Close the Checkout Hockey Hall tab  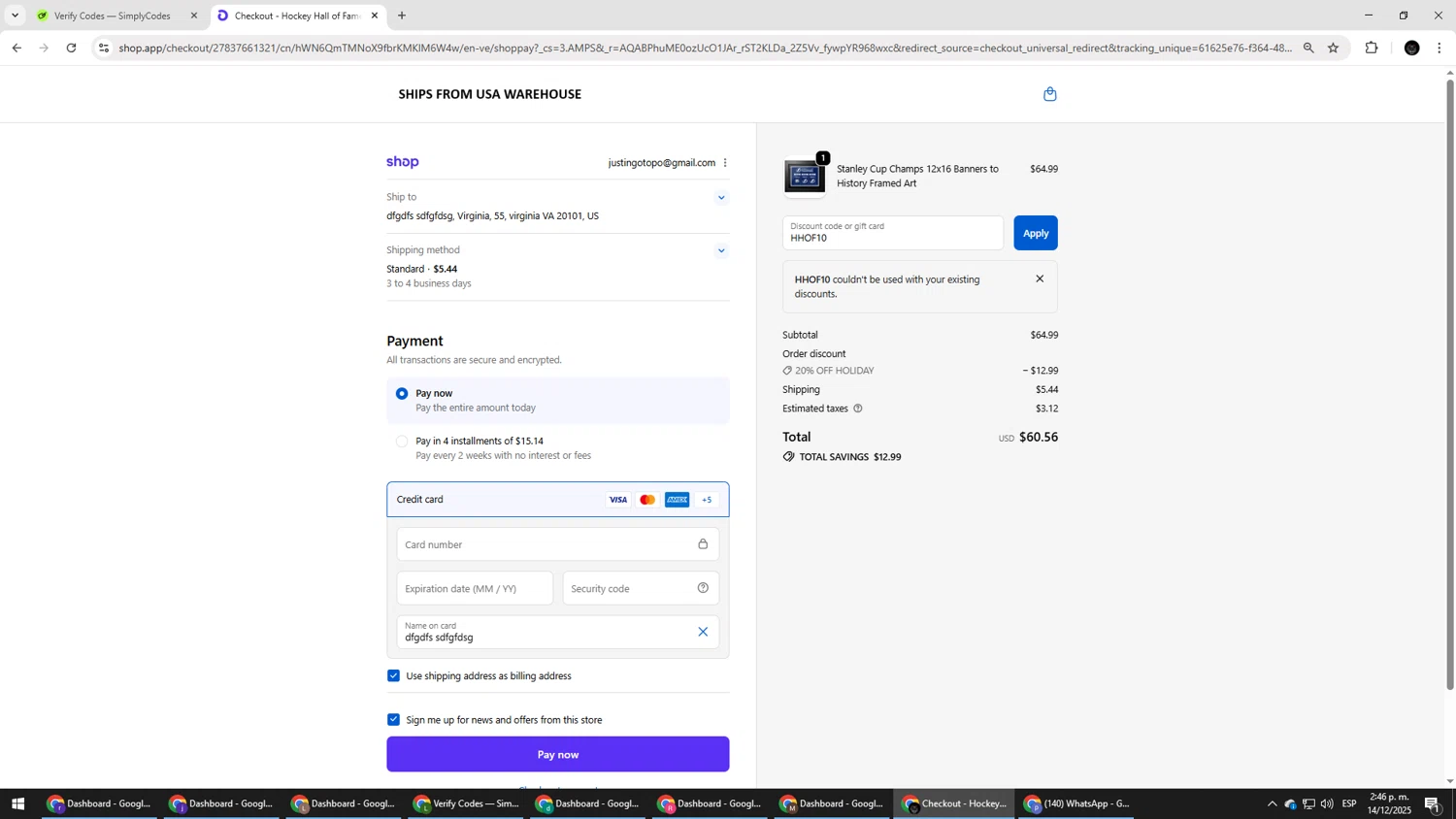coord(375,16)
